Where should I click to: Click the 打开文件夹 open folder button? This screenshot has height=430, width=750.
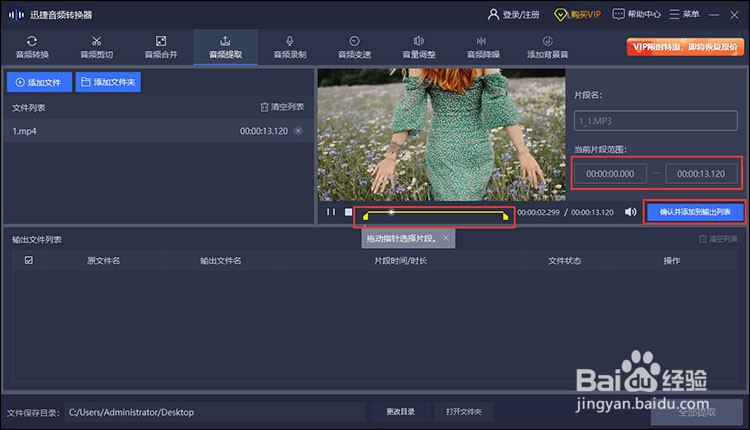tap(463, 412)
